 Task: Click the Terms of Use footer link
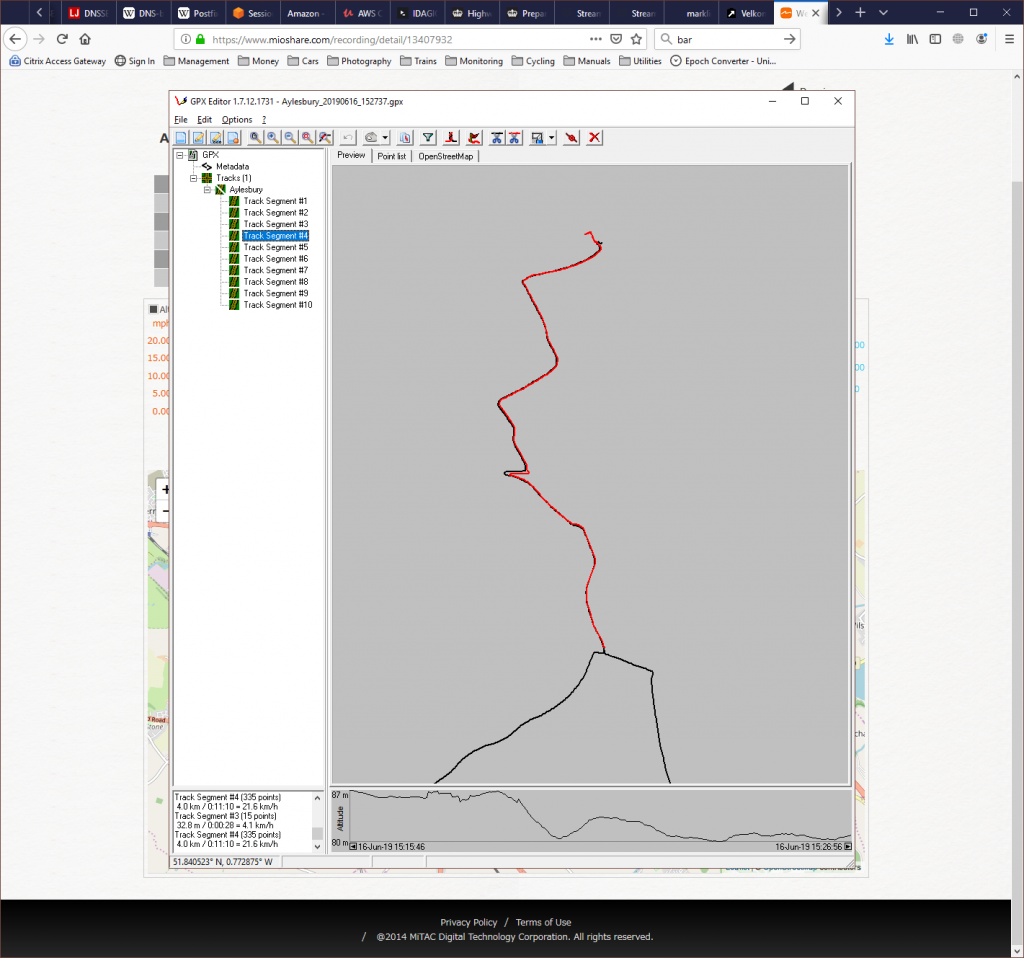coord(543,922)
